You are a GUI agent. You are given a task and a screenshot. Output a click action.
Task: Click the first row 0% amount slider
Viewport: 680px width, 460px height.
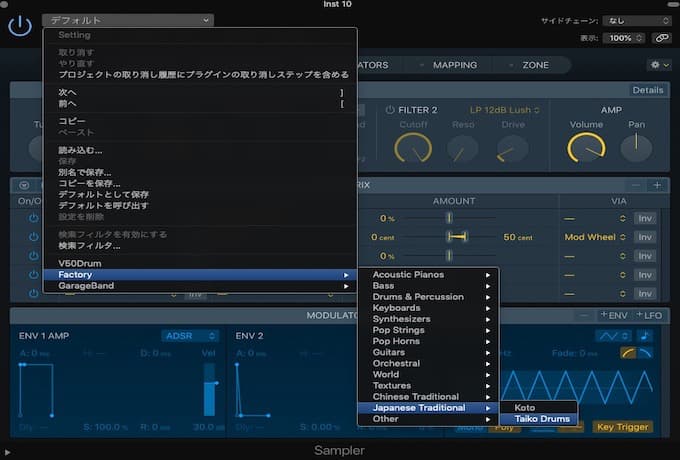point(449,219)
